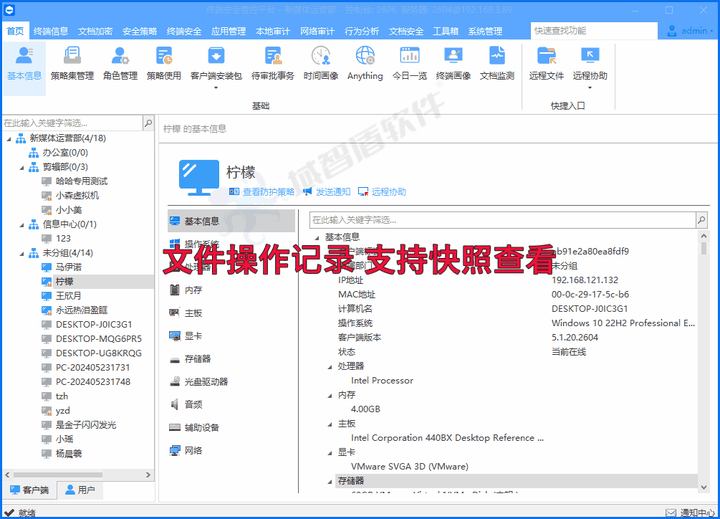Open 角色管理 tool
The width and height of the screenshot is (720, 519).
[120, 64]
